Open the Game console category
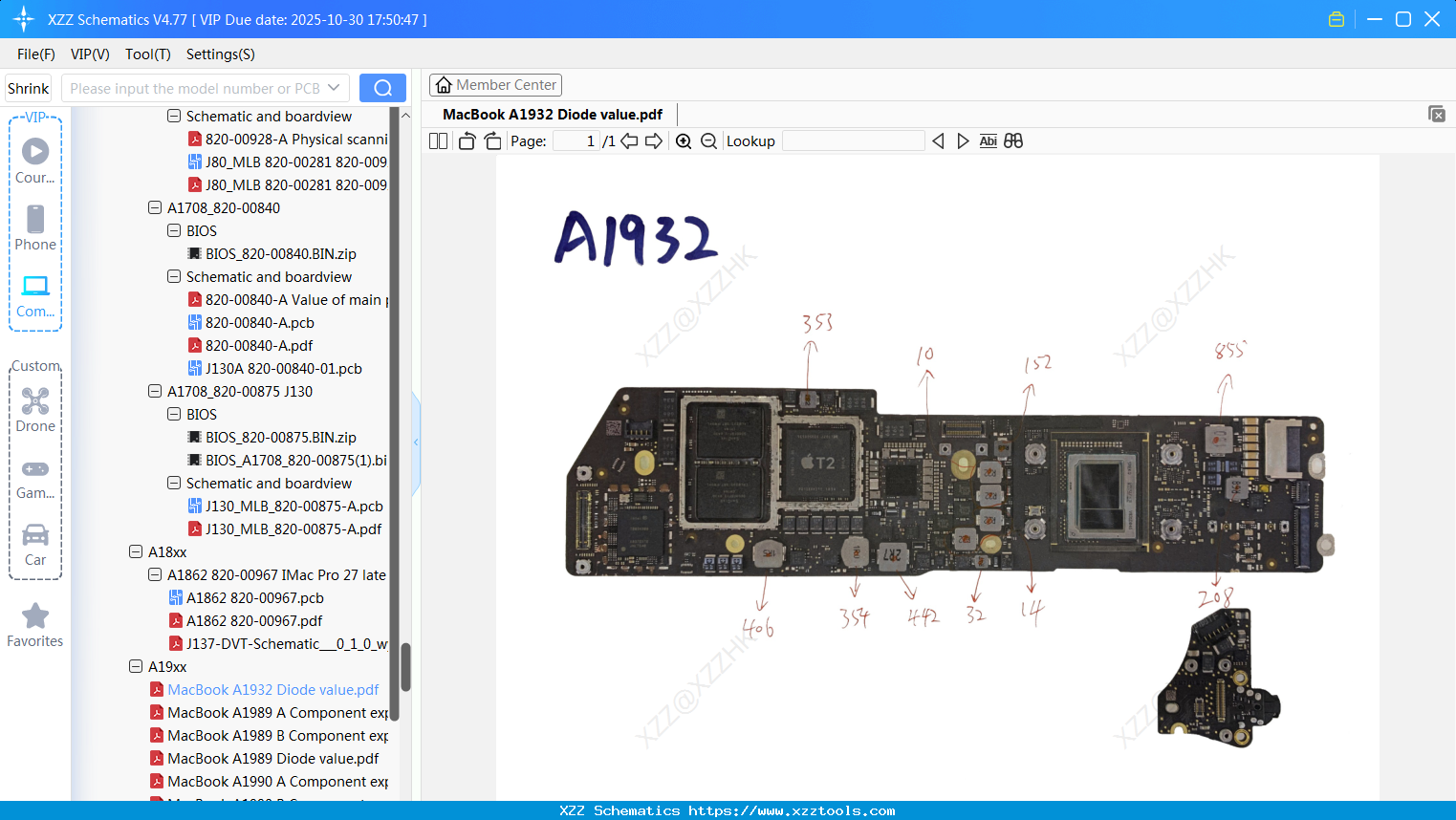Screen dimensions: 1456x820 coord(35,478)
